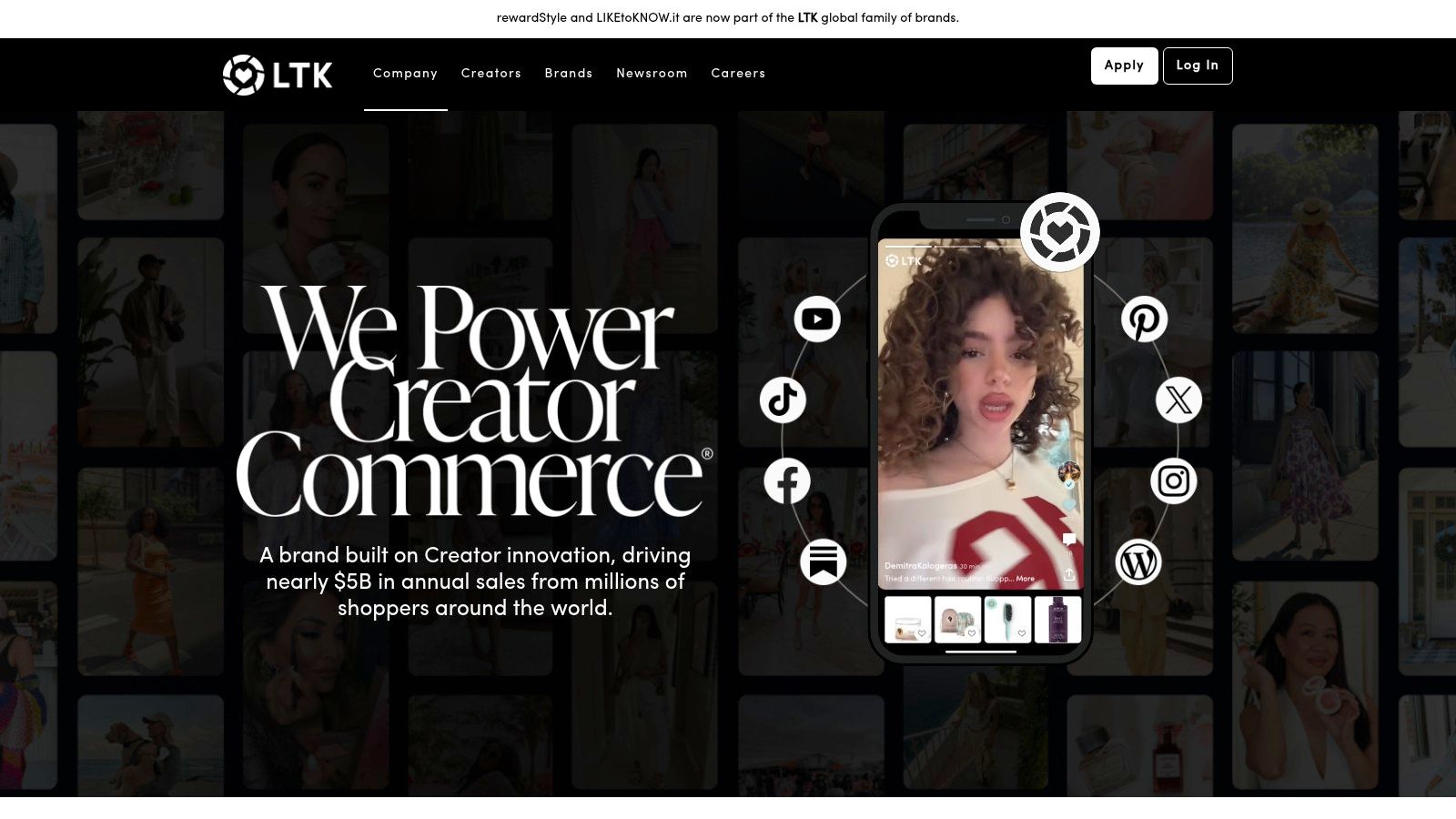The height and width of the screenshot is (819, 1456).
Task: Click the YouTube icon
Action: (817, 318)
